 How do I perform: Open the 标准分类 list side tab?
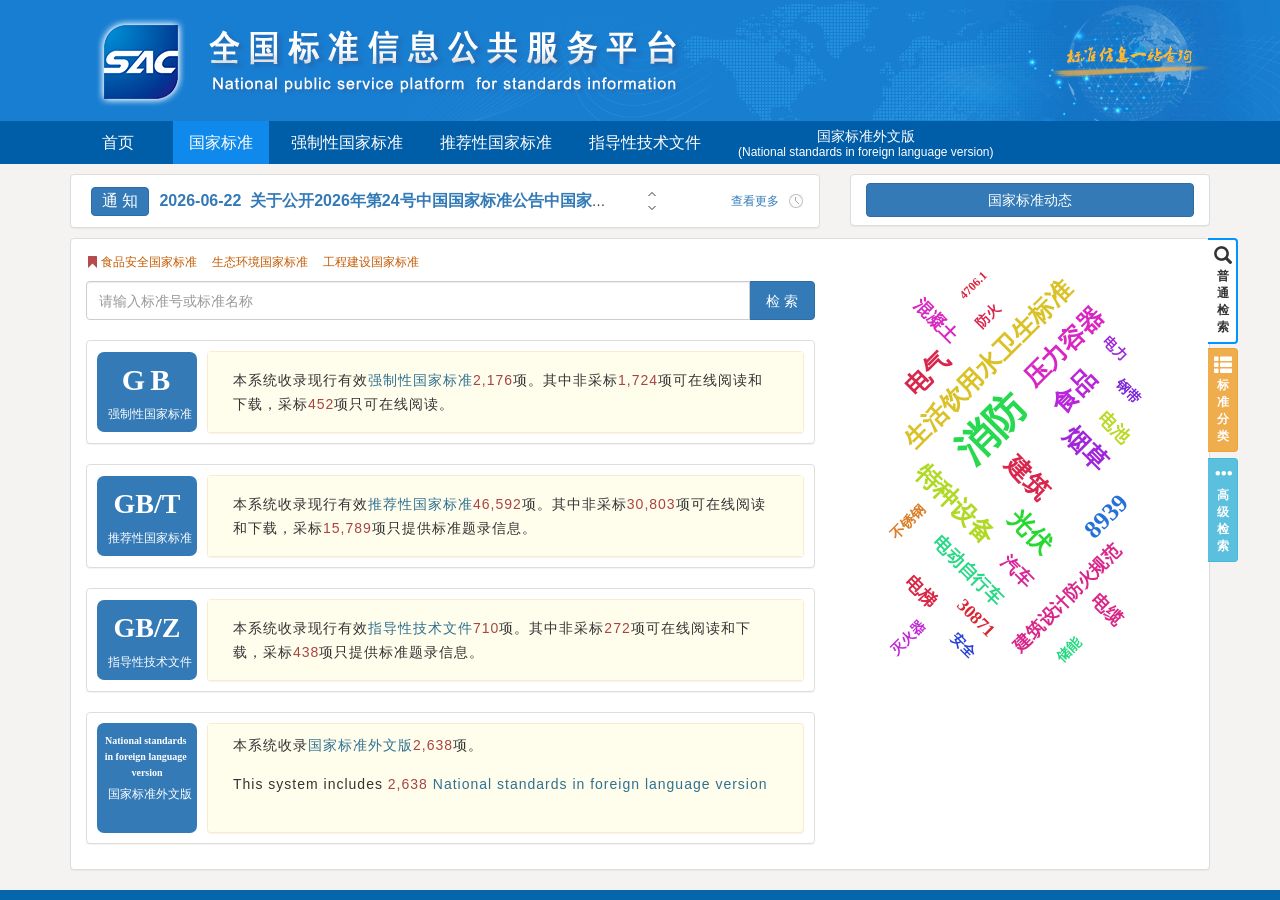coord(1223,400)
